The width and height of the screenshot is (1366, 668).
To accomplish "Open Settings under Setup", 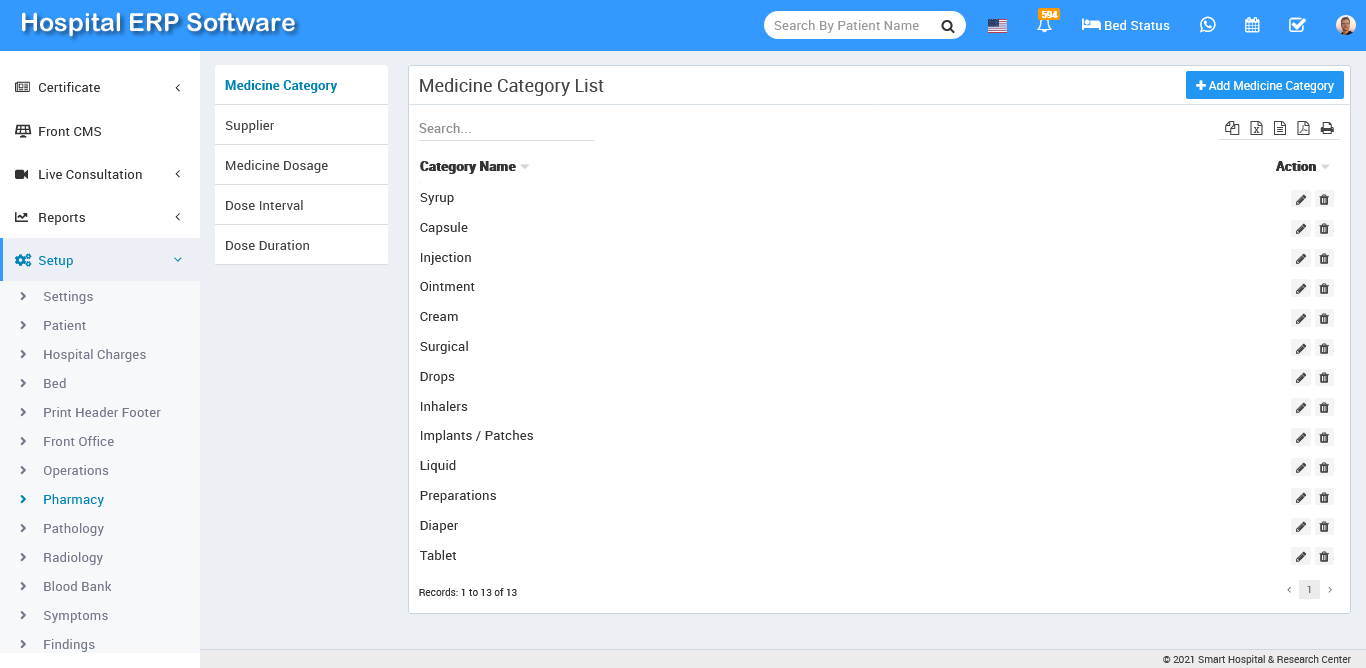I will [68, 296].
